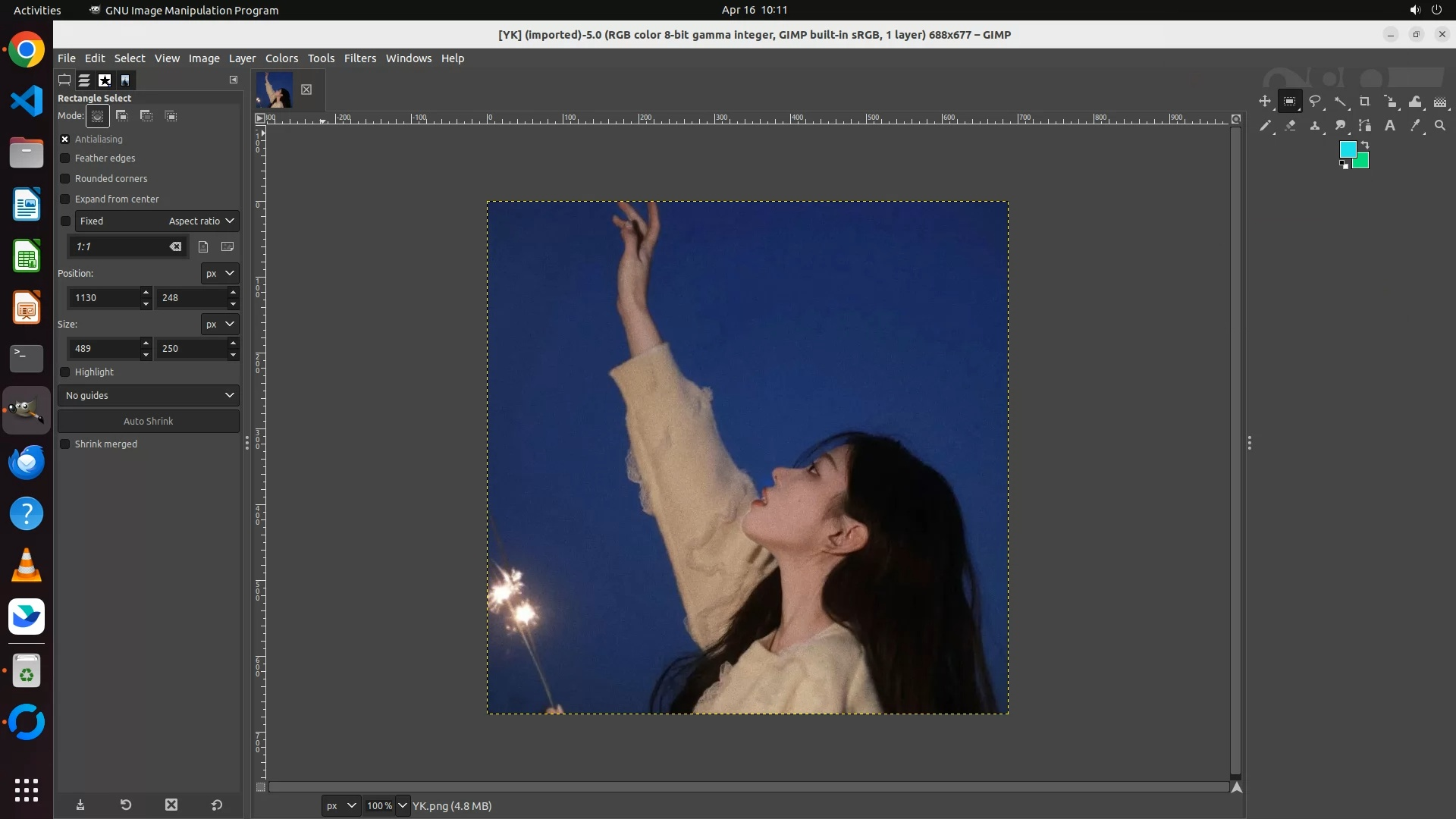Screen dimensions: 1456x819
Task: Open the Filters menu
Action: pos(359,58)
